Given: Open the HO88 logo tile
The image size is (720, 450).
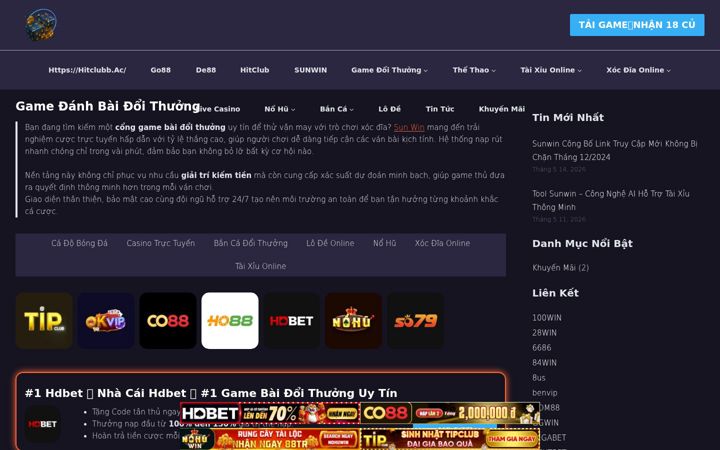Looking at the screenshot, I should (230, 321).
